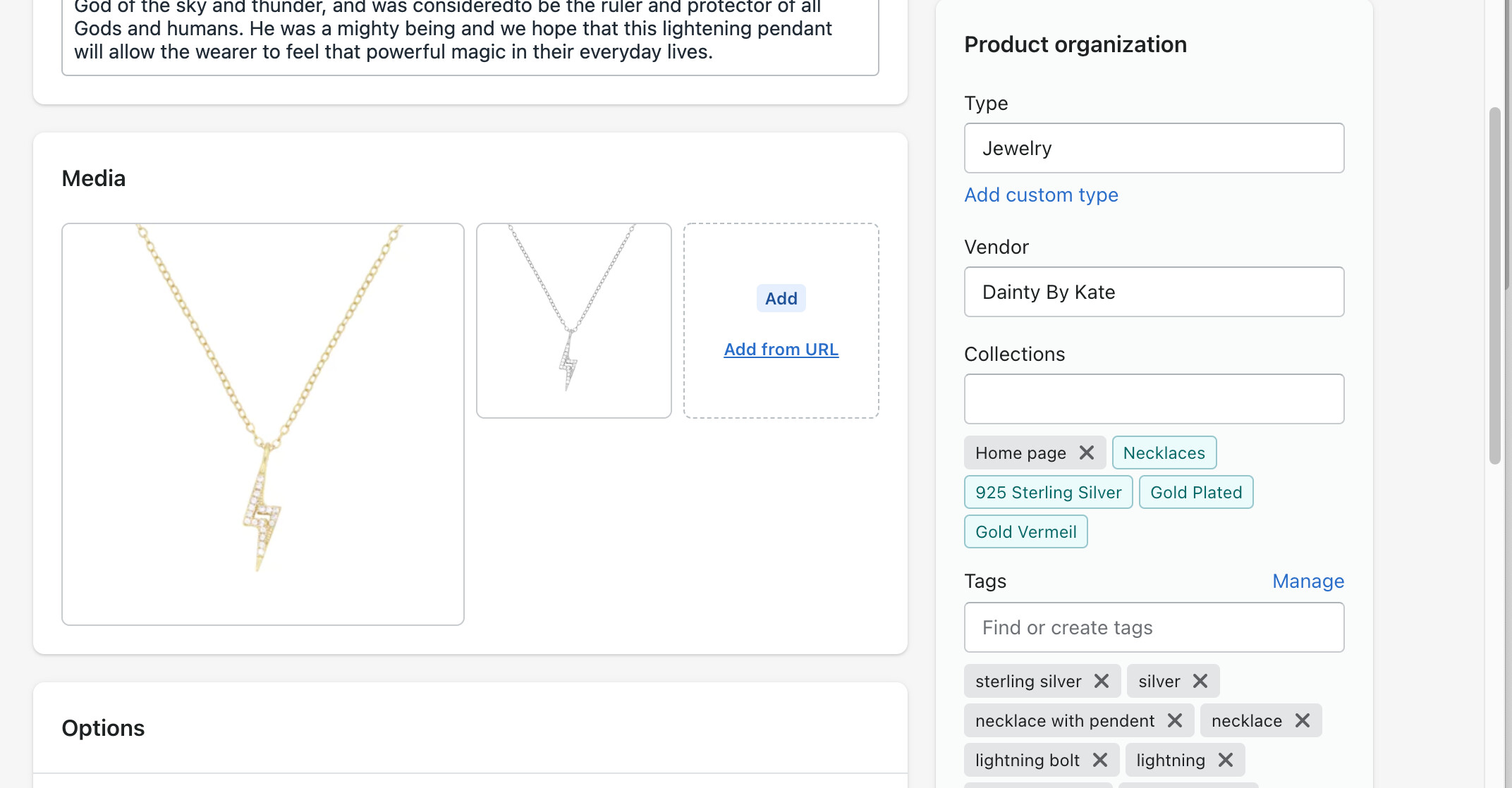Screen dimensions: 1512x788
Task: Remove the lightning tag
Action: click(x=1226, y=760)
